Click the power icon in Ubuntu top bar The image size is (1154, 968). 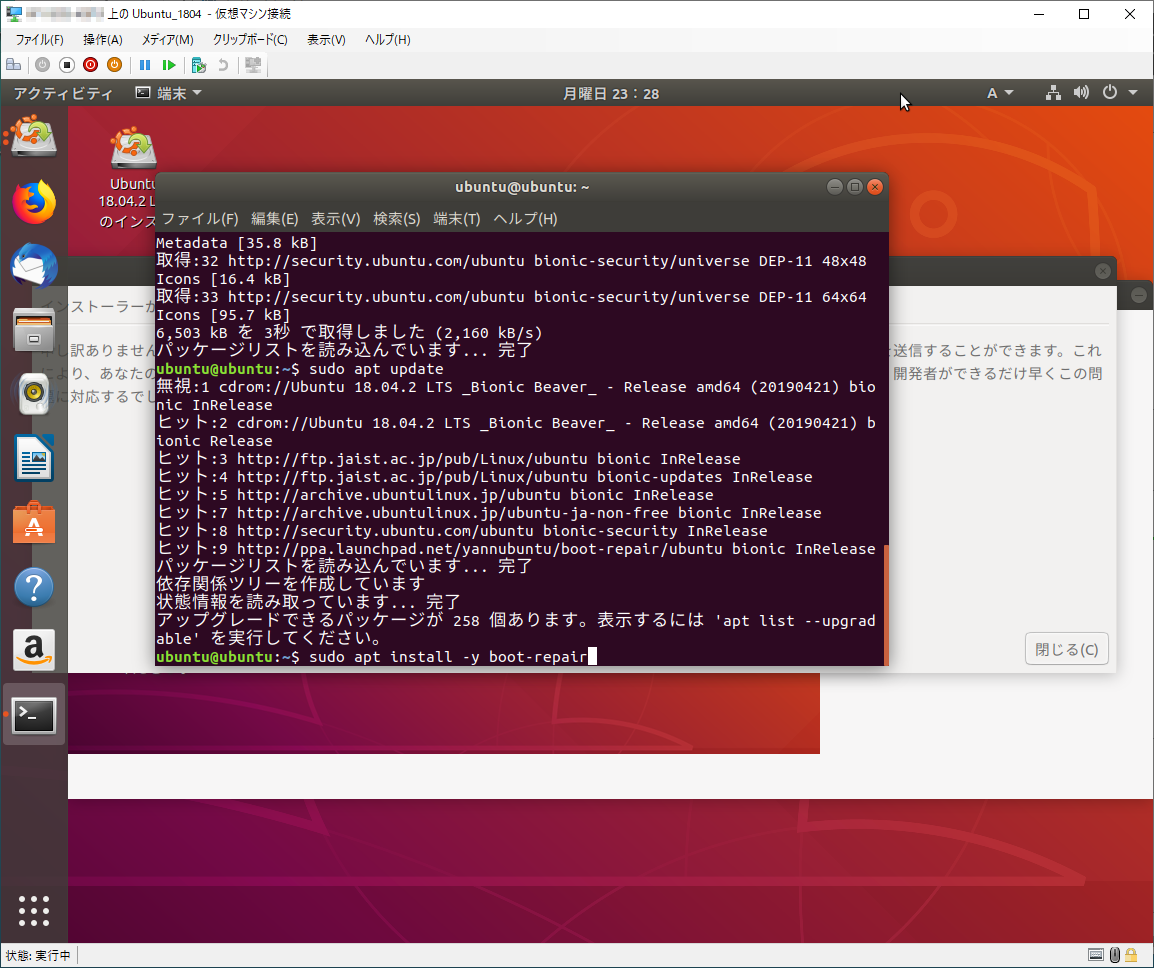coord(1109,93)
